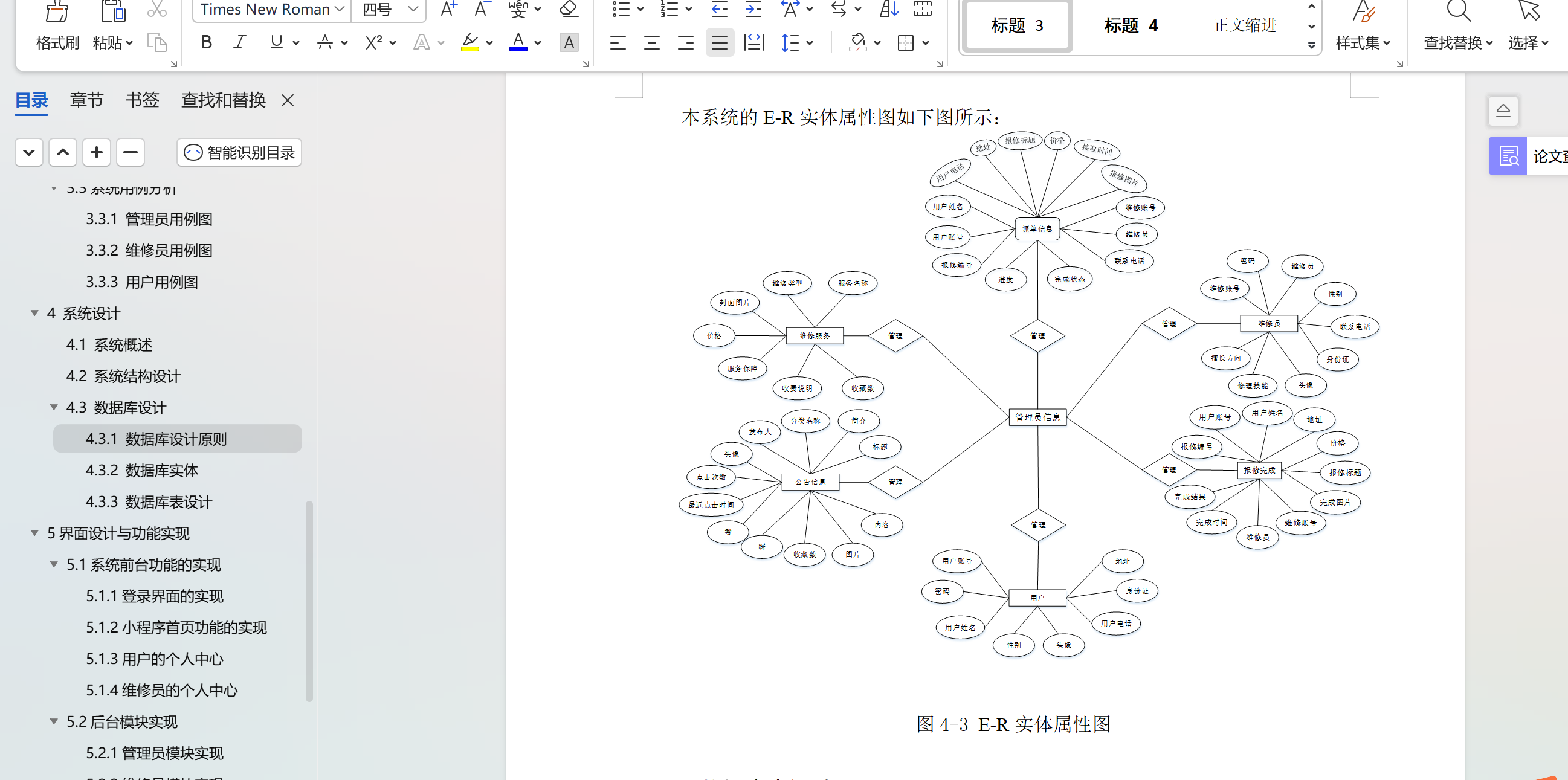Apply the 标题 4 style
Screen dimensions: 1568x780
tap(1131, 25)
